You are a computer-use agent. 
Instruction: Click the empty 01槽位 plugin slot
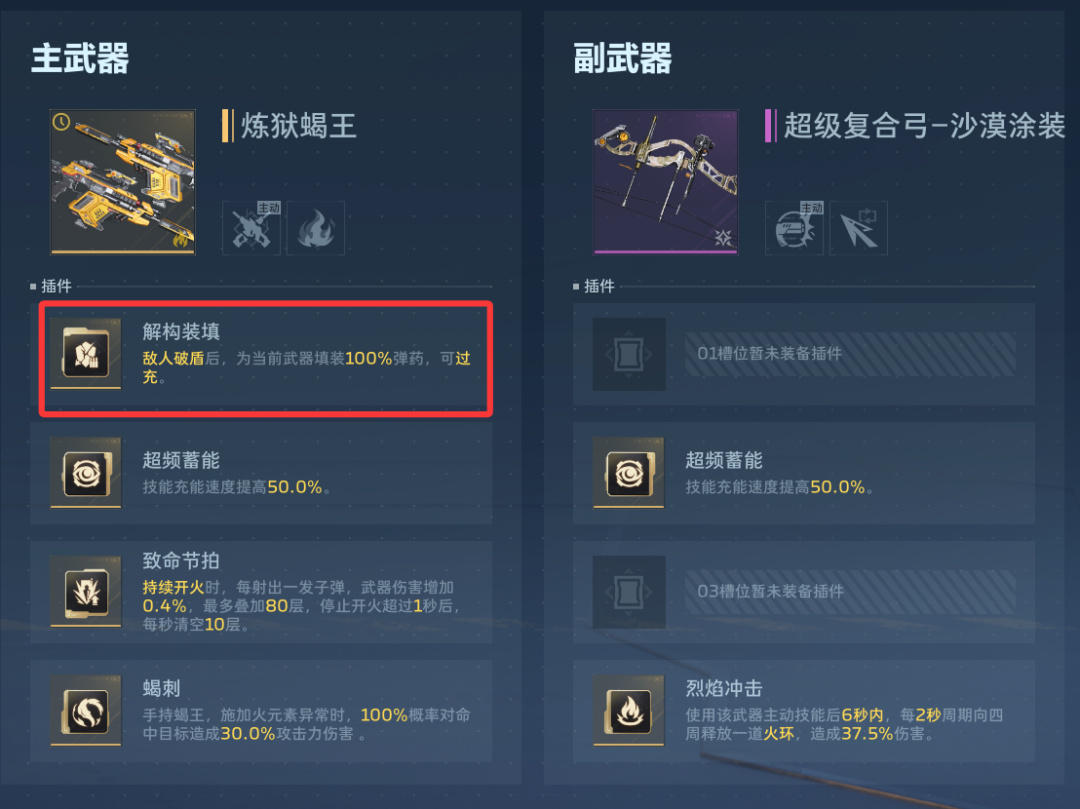tap(804, 354)
